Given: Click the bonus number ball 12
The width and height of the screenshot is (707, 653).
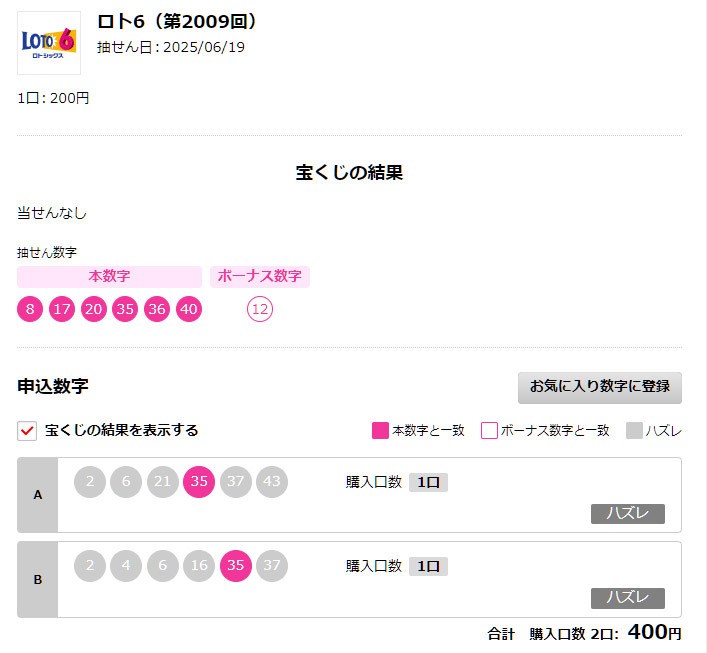Looking at the screenshot, I should (260, 309).
